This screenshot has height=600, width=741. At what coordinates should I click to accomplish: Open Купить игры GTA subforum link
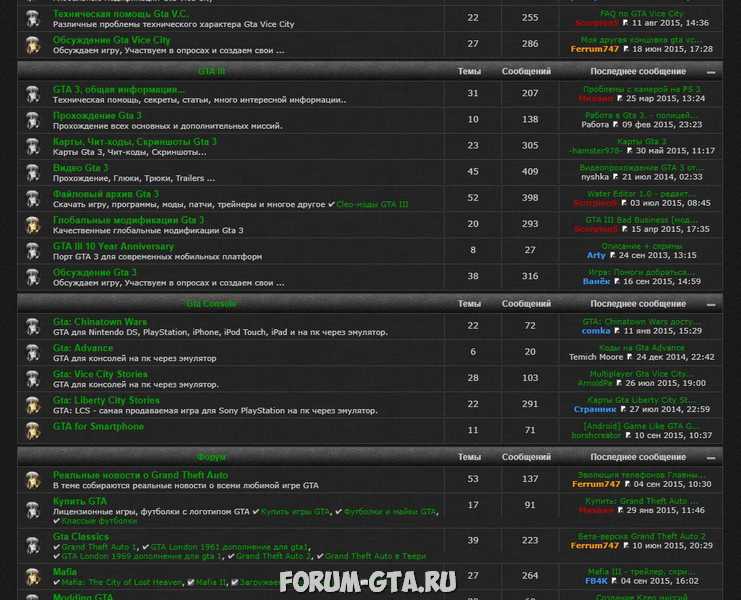coord(295,512)
